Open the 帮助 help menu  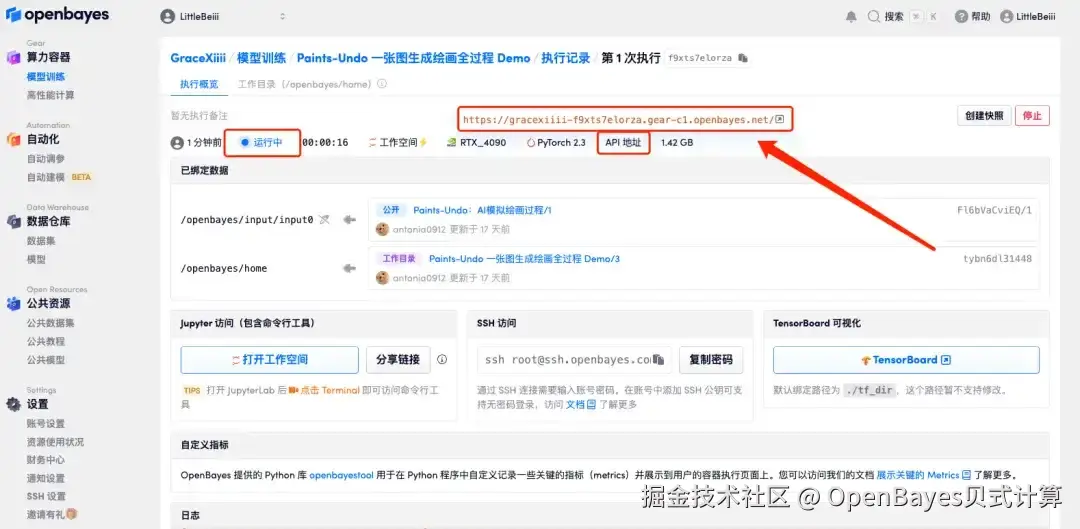point(973,17)
